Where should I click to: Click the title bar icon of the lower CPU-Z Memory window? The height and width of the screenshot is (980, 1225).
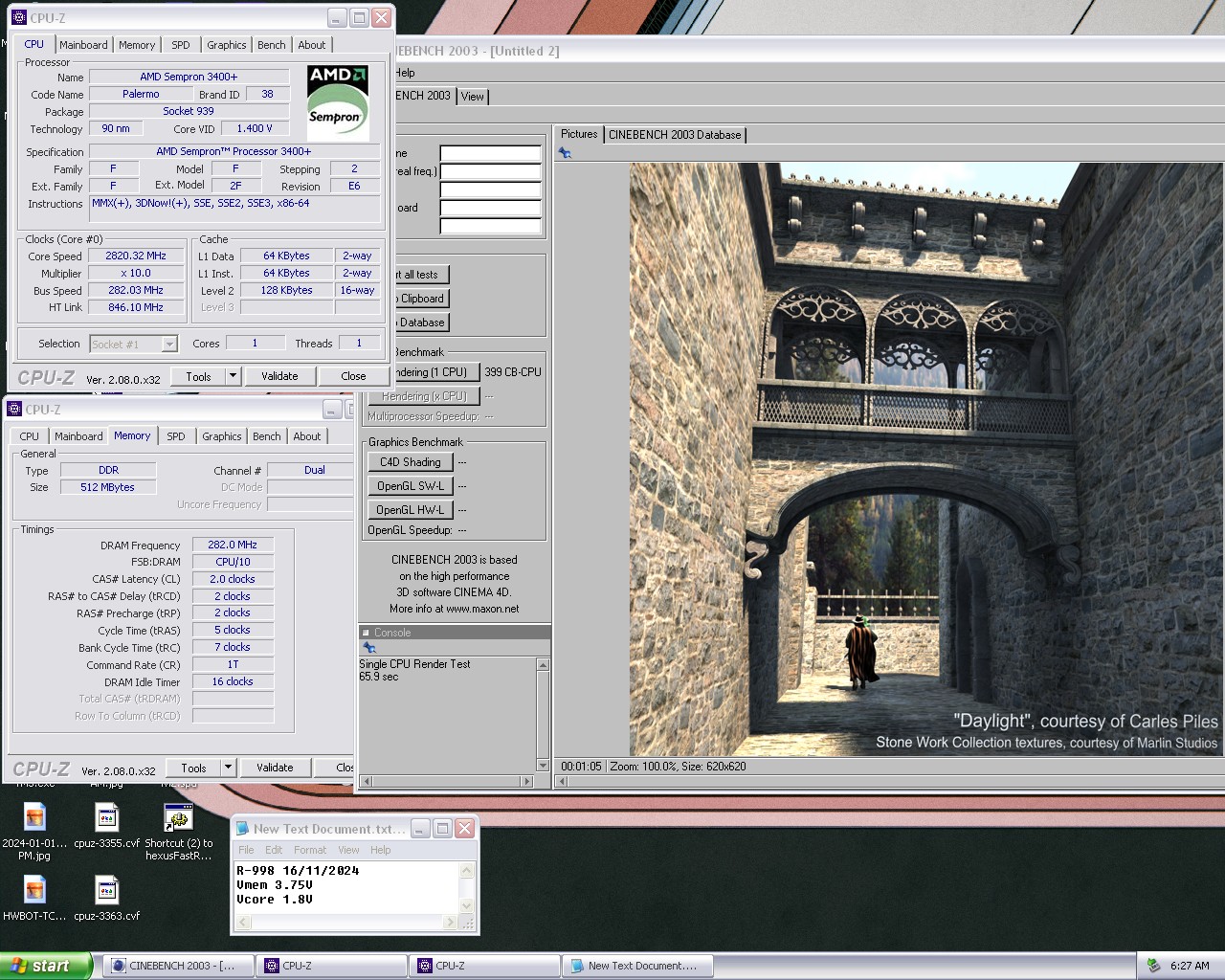pyautogui.click(x=14, y=410)
